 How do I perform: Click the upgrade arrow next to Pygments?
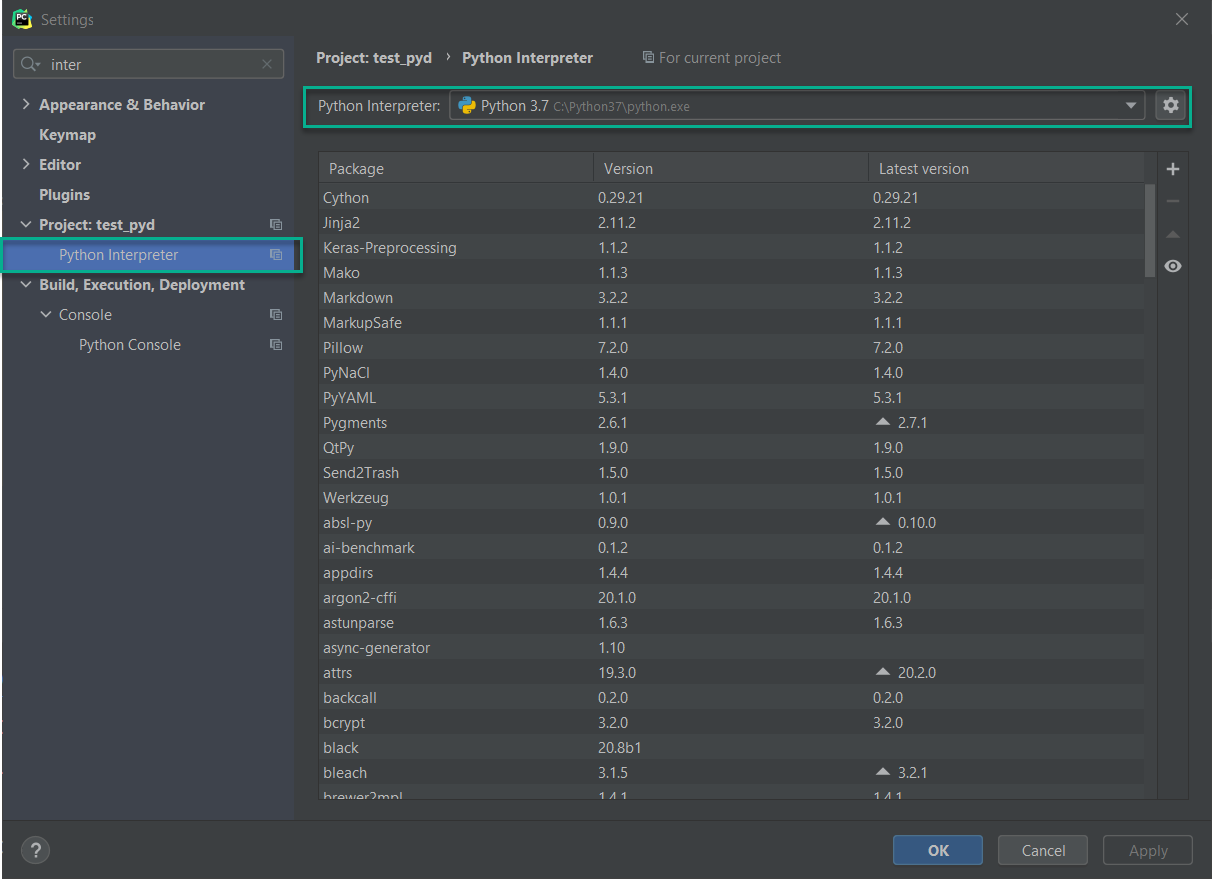882,422
